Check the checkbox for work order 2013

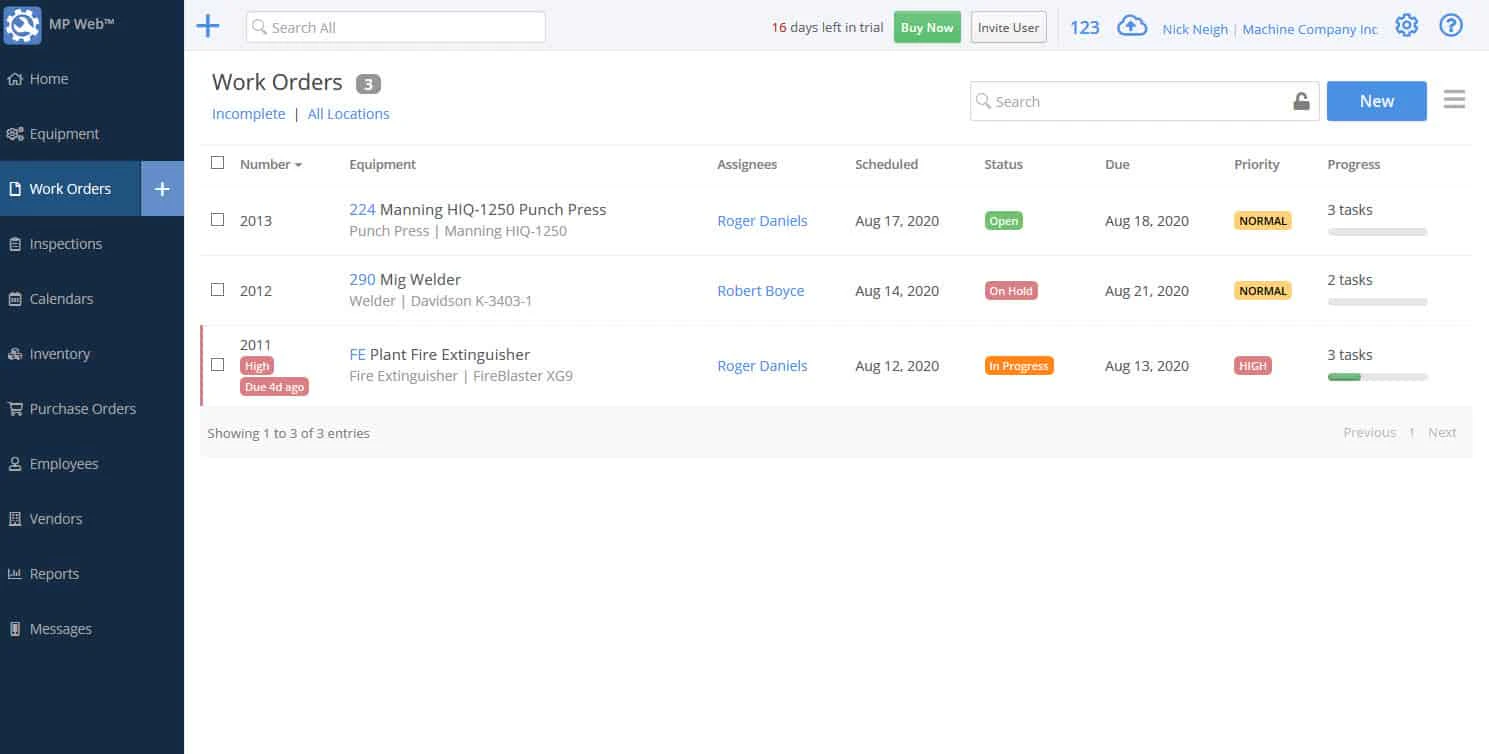[x=217, y=219]
